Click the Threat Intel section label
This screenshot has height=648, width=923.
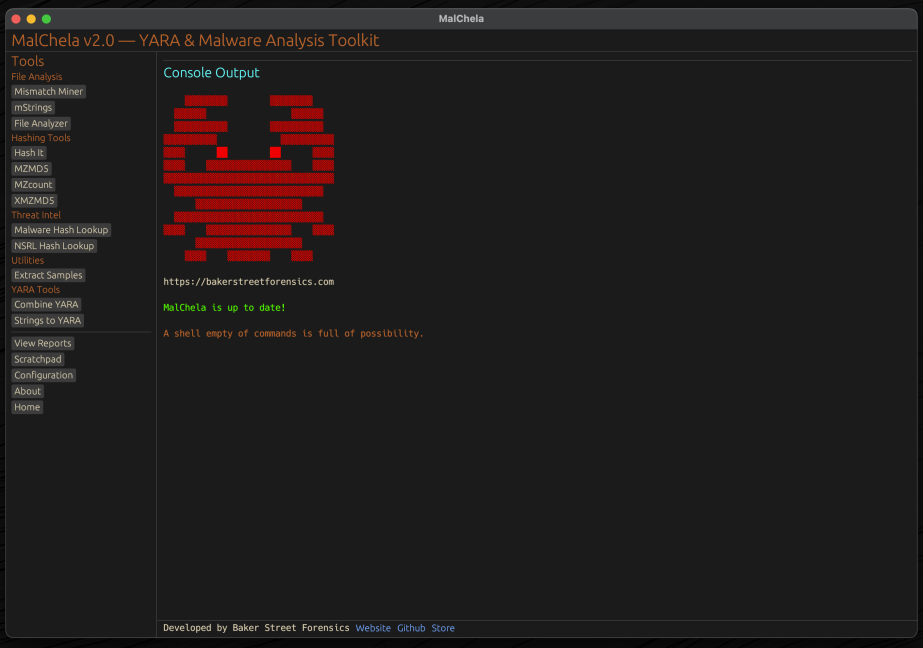pyautogui.click(x=36, y=215)
